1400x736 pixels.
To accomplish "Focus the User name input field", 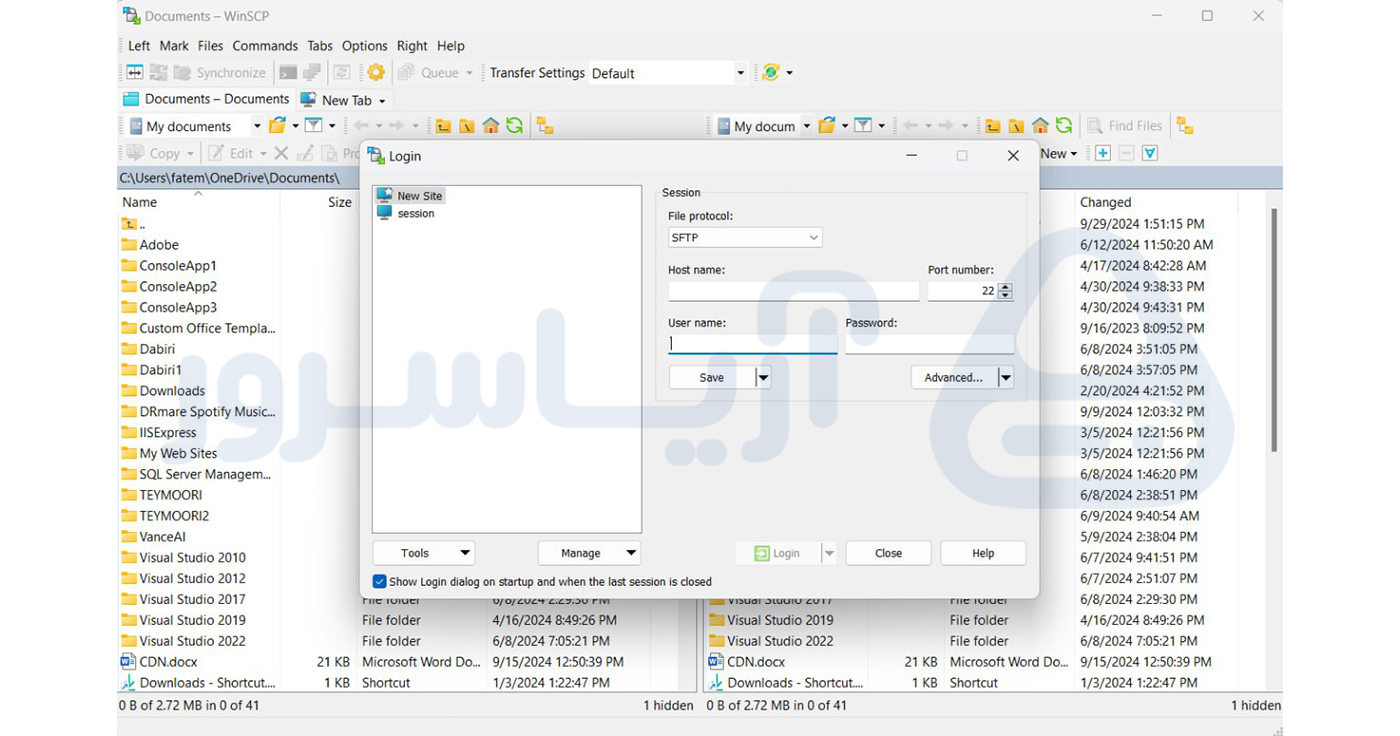I will click(752, 344).
